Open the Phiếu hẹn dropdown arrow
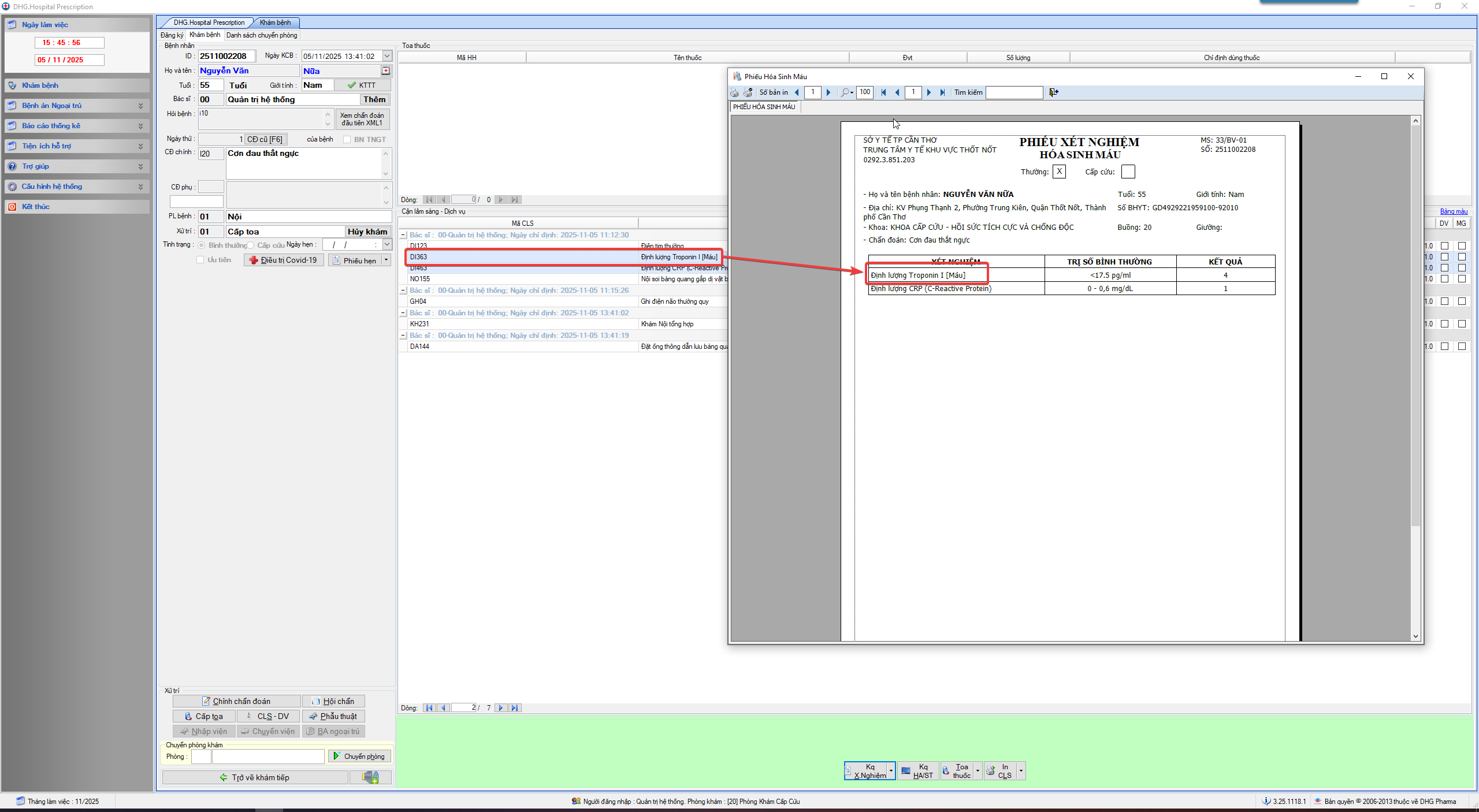Screen dimensions: 1479x812 [x=387, y=260]
